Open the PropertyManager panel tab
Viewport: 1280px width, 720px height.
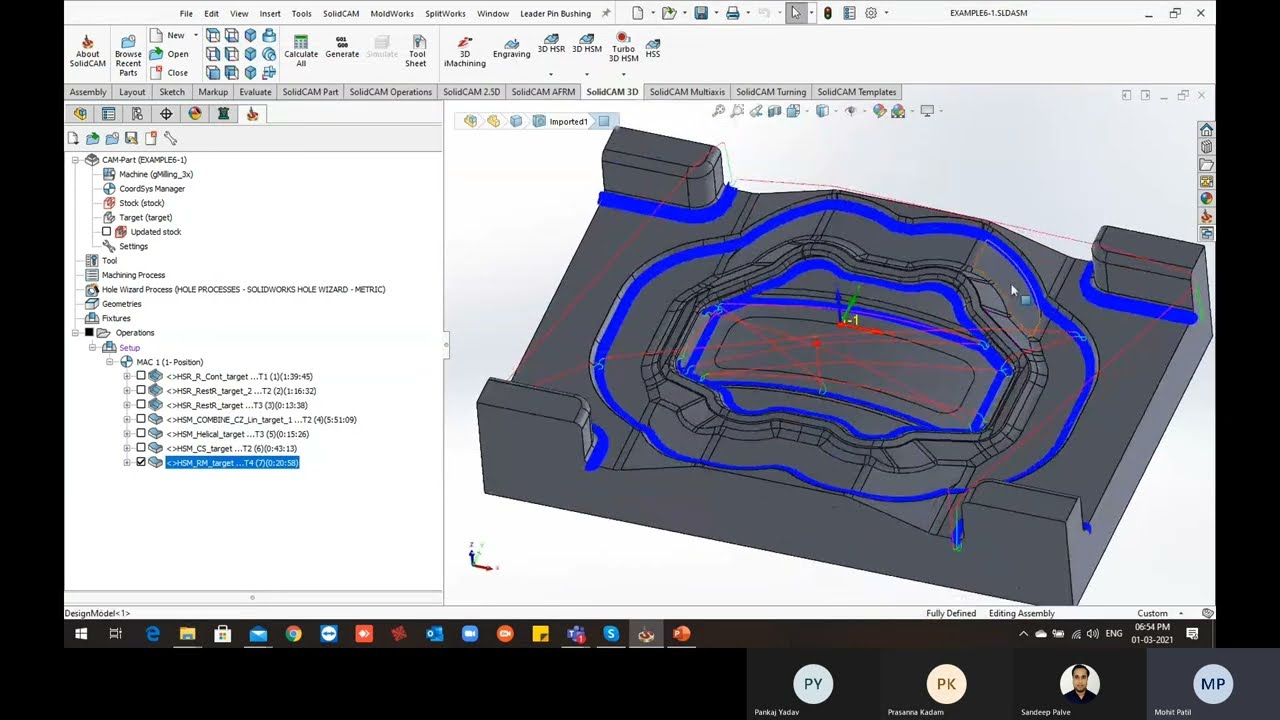pos(109,114)
